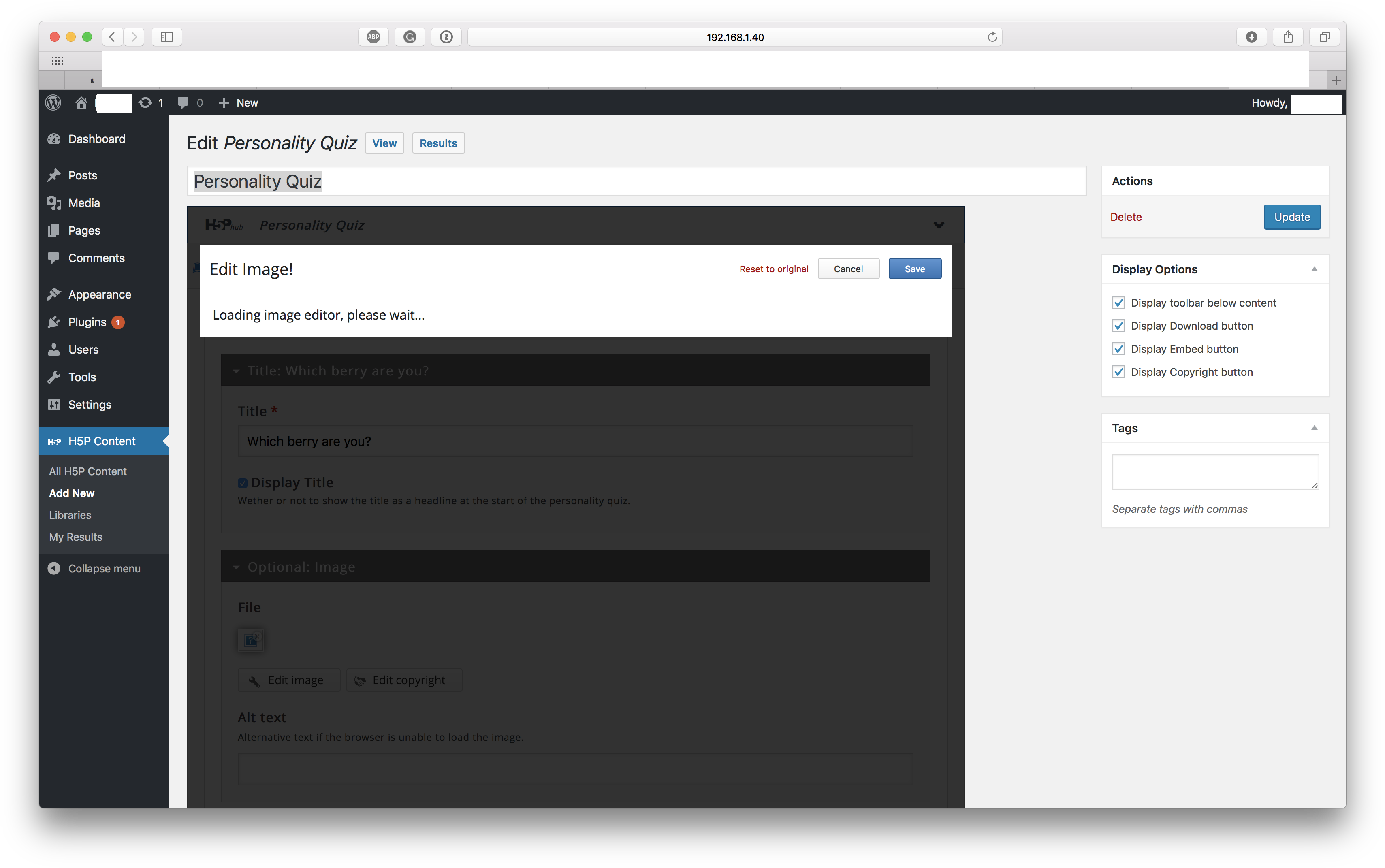1385x868 pixels.
Task: Show Safari sidebar with the toggle icon
Action: (166, 37)
